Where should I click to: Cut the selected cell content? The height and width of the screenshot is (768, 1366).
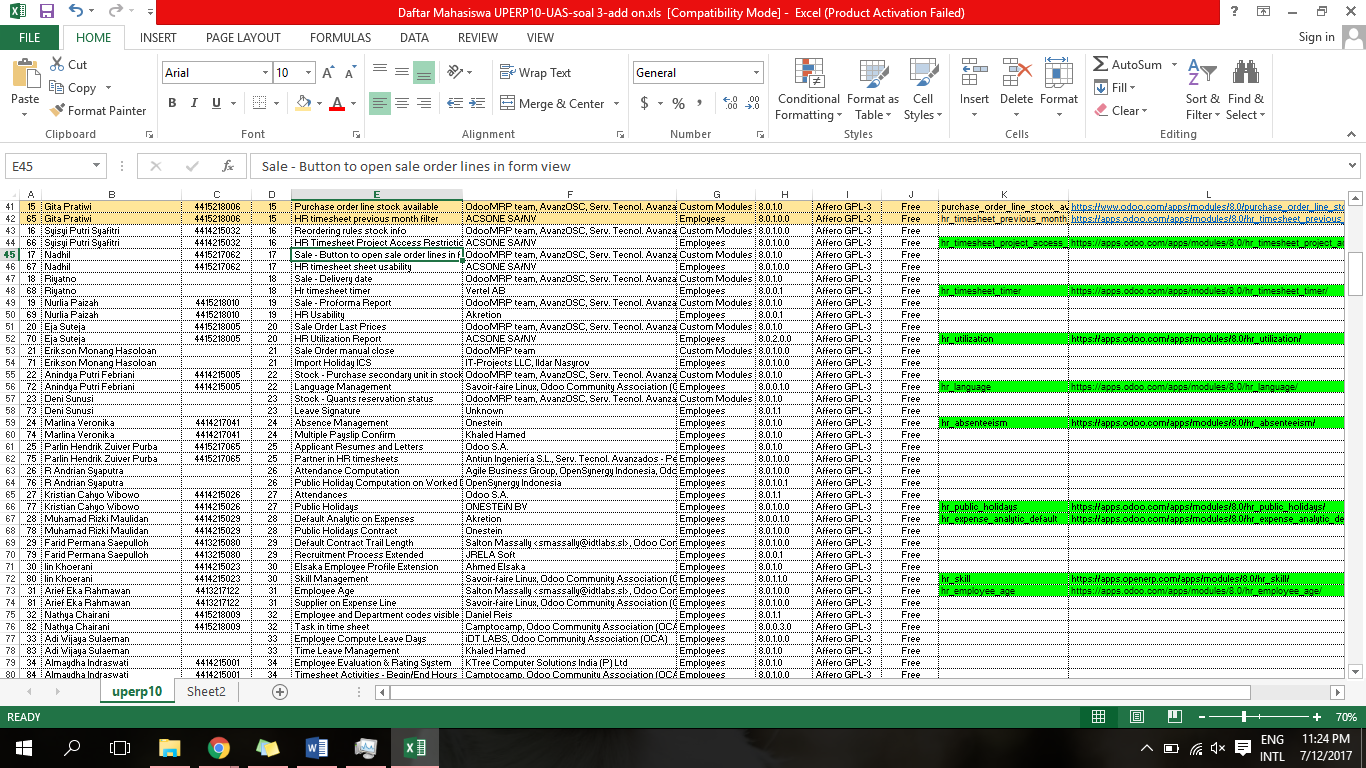pyautogui.click(x=68, y=65)
